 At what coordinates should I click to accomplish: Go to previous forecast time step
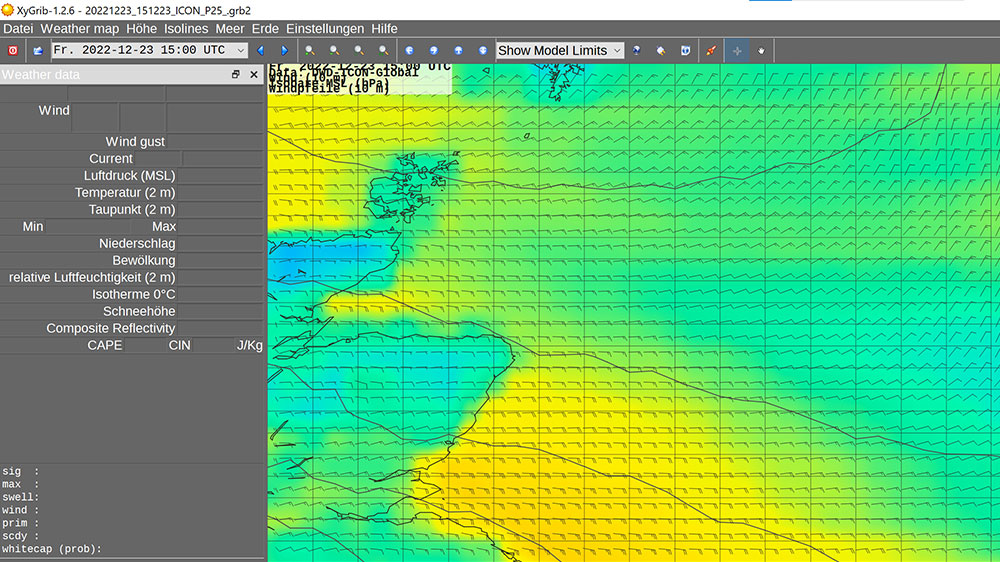[261, 50]
